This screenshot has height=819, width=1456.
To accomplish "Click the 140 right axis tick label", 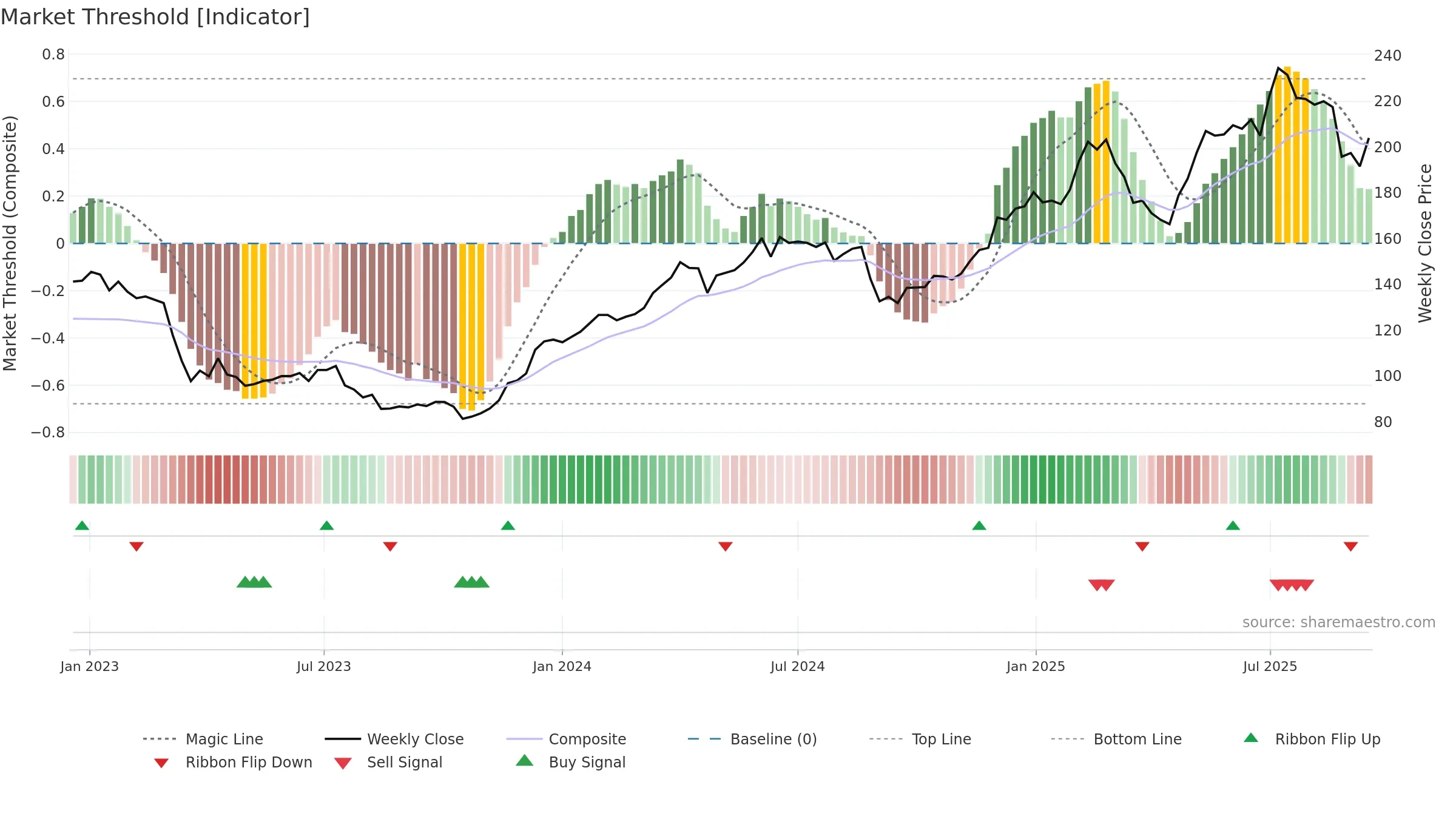I will point(1388,284).
